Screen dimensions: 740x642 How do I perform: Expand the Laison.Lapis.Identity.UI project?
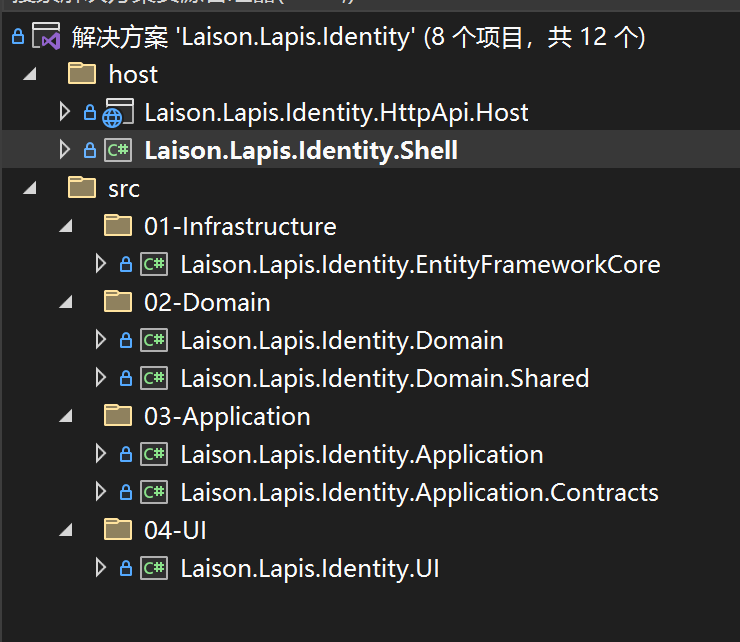(100, 568)
